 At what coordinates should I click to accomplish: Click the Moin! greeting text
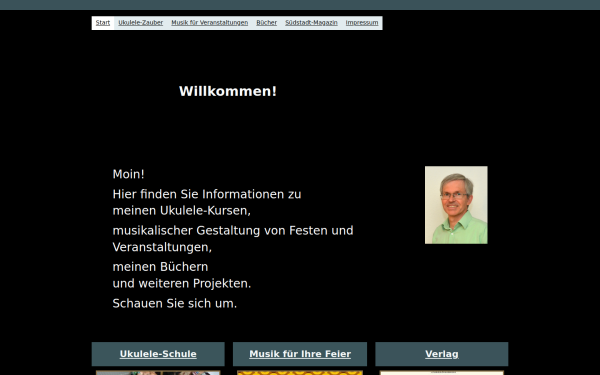[129, 174]
